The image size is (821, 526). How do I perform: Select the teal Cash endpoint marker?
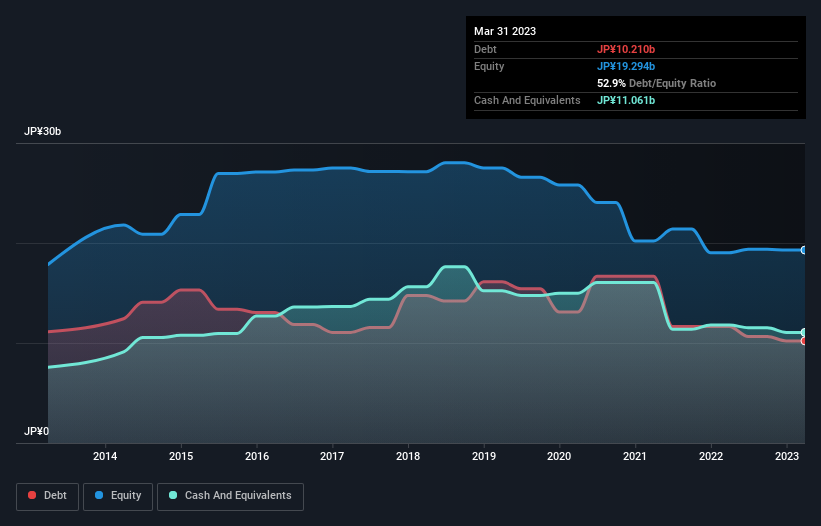(804, 332)
